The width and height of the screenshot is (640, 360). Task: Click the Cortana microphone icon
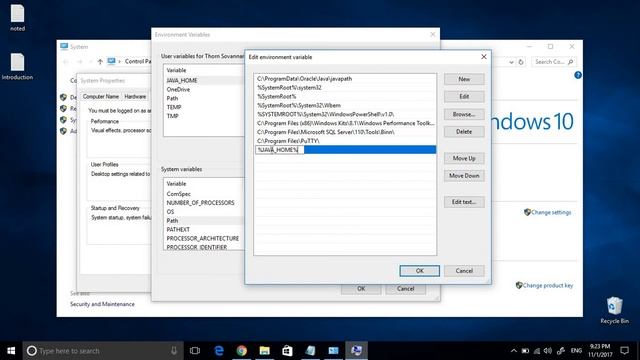tap(174, 351)
